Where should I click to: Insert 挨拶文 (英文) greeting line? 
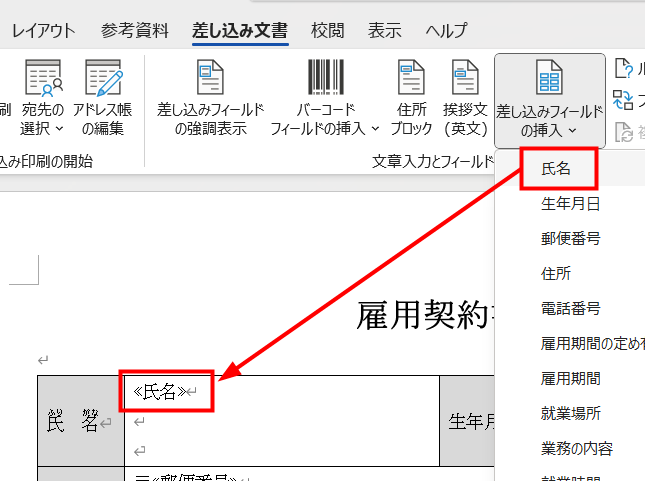click(x=465, y=98)
